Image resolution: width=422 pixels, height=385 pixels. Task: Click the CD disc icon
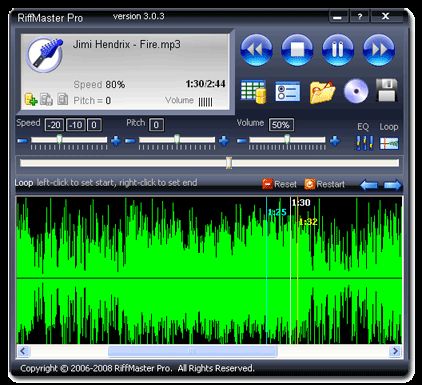click(x=356, y=91)
